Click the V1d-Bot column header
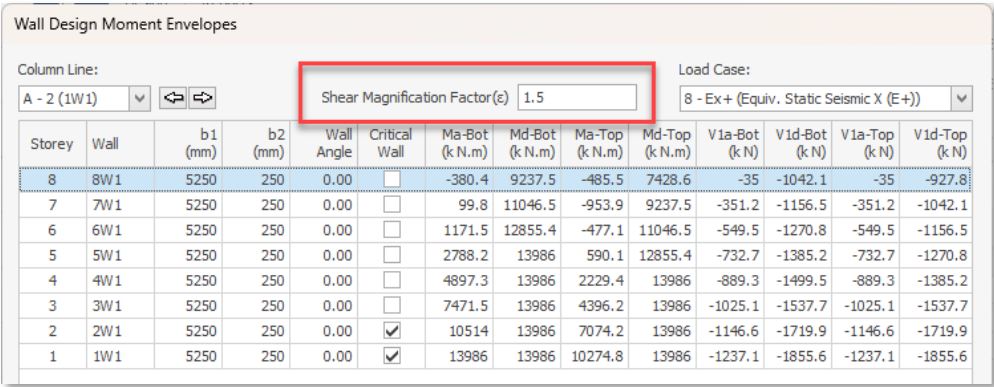The width and height of the screenshot is (994, 387). pos(799,144)
